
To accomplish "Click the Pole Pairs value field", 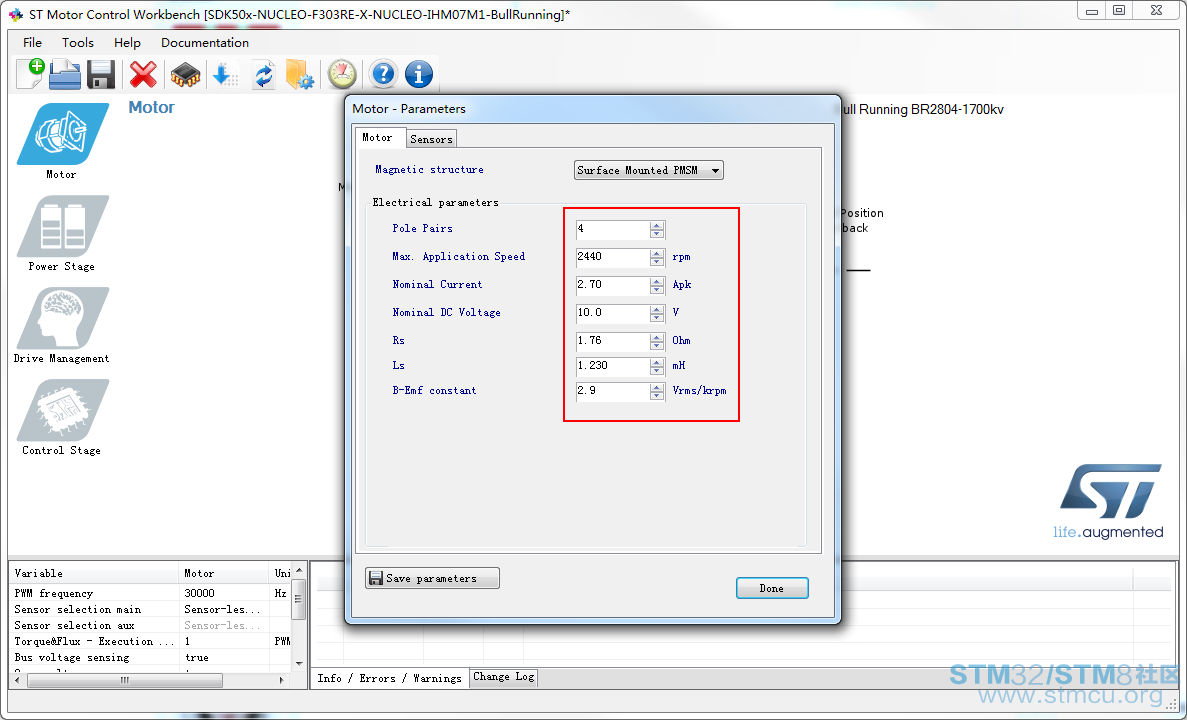I will [612, 229].
